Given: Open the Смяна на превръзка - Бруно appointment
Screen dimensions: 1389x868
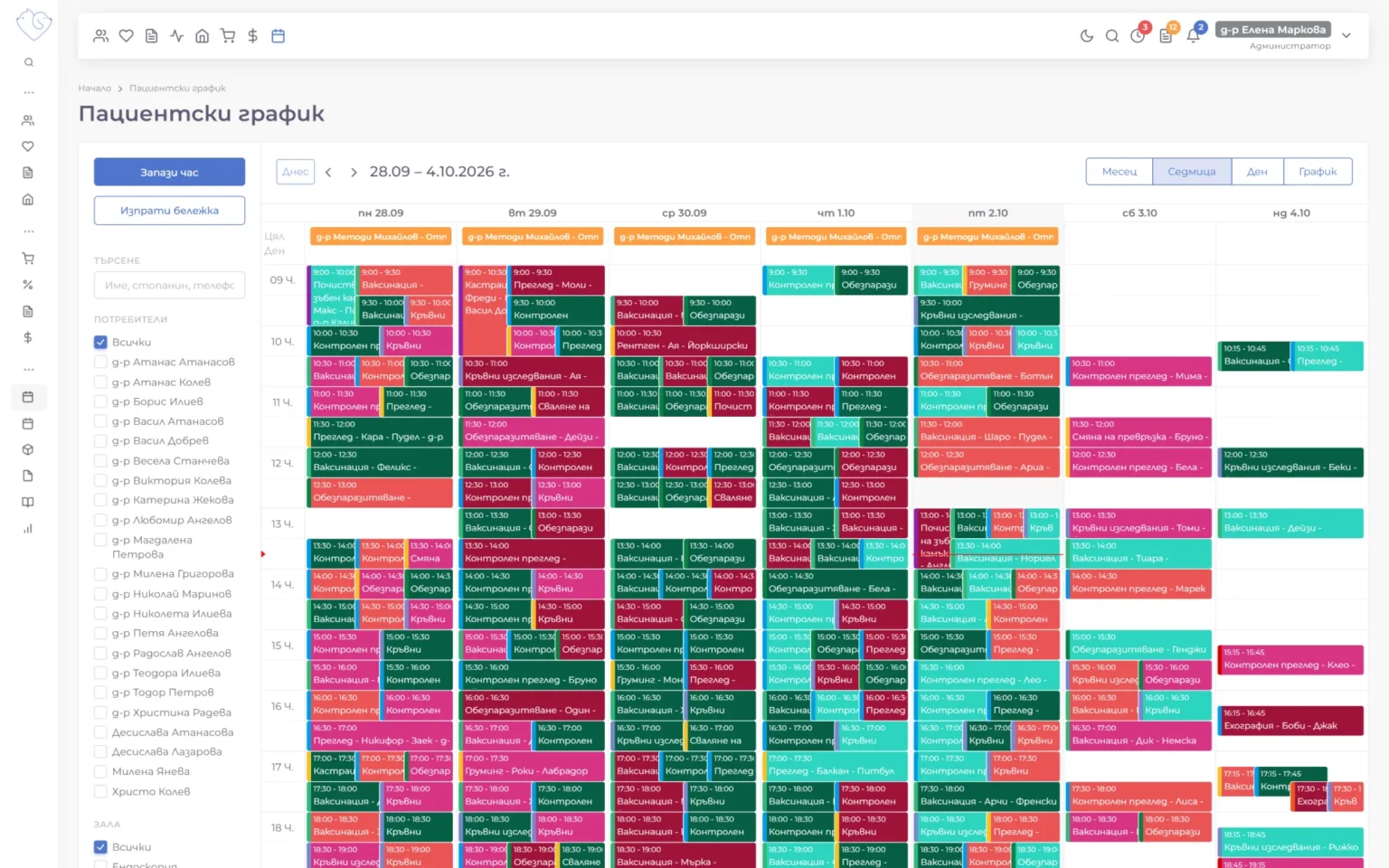Looking at the screenshot, I should (1139, 431).
